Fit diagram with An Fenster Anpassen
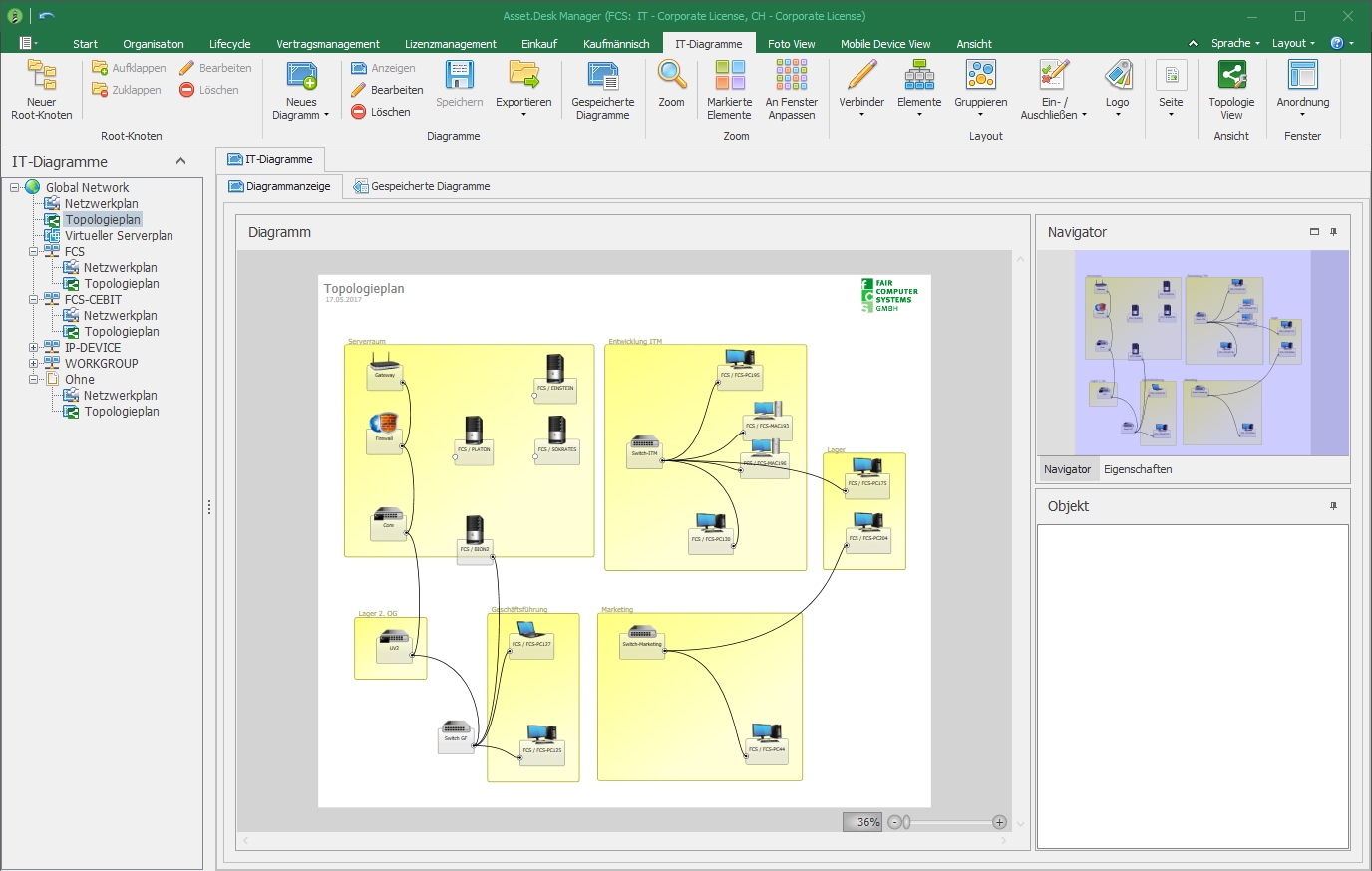The height and width of the screenshot is (871, 1372). click(x=792, y=90)
